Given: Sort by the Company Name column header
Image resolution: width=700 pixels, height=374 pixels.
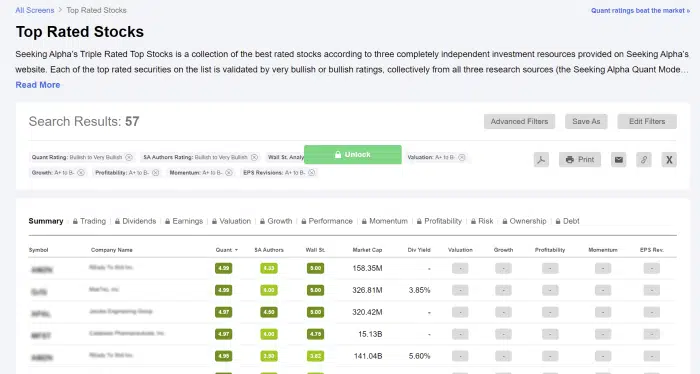Looking at the screenshot, I should [112, 250].
